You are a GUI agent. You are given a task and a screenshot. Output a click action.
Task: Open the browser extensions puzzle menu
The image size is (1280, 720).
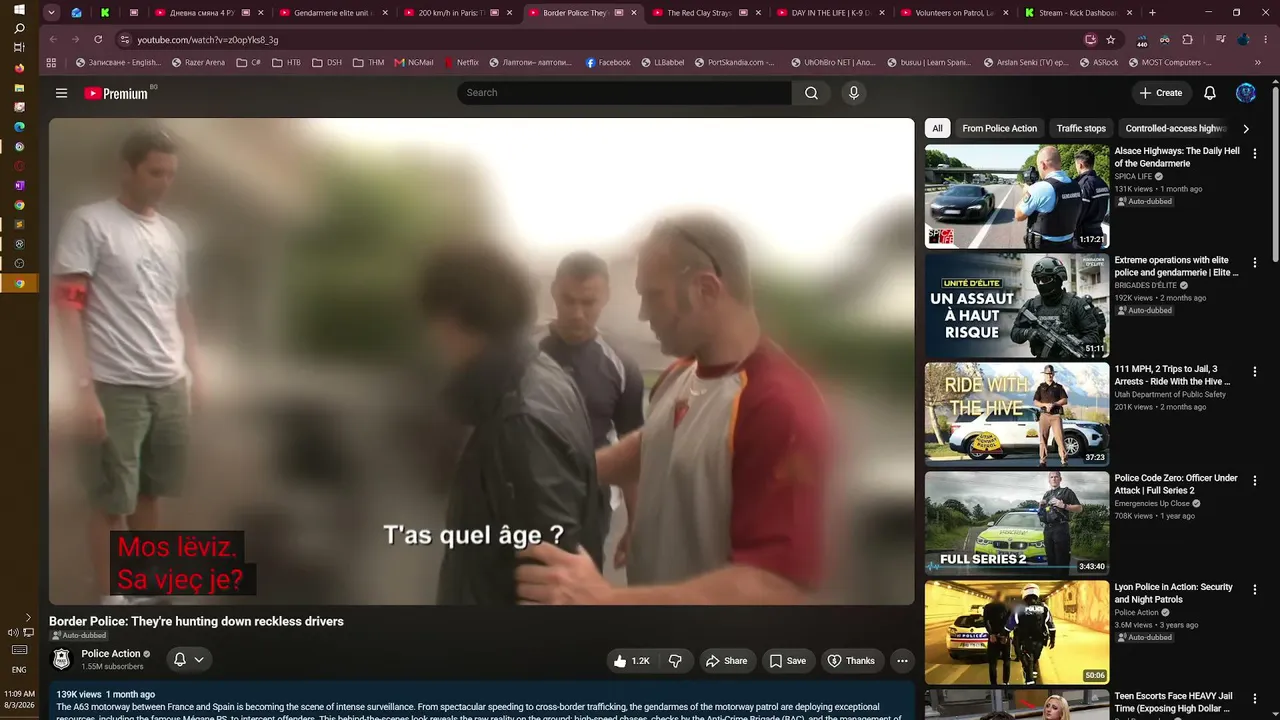tap(1188, 40)
